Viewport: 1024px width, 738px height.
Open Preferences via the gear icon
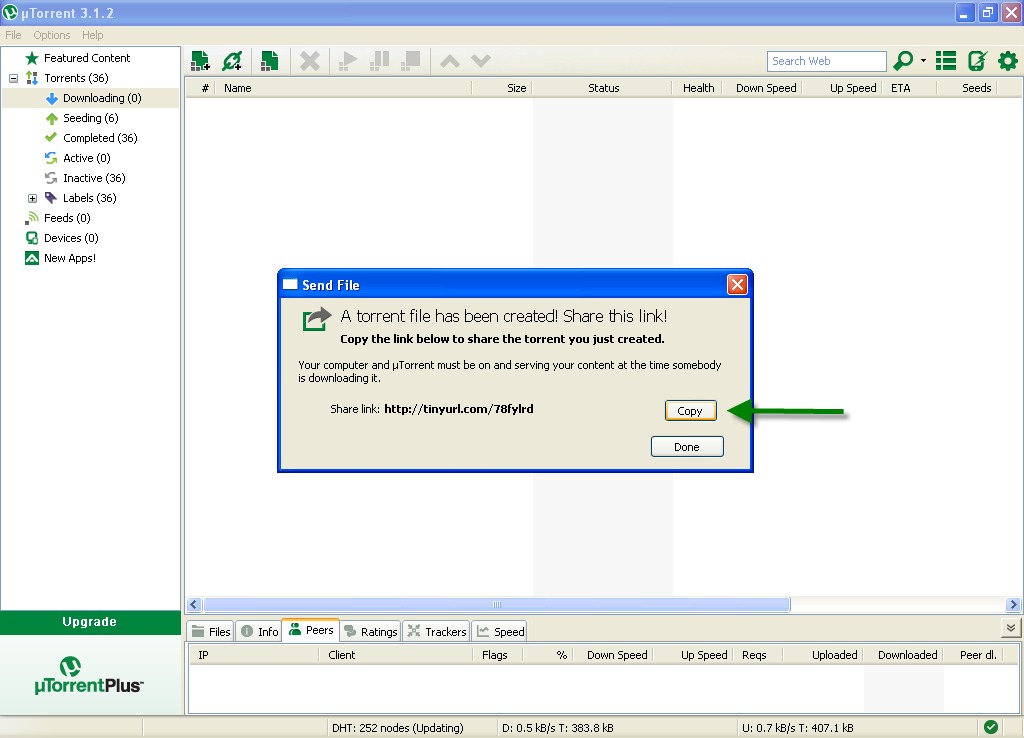click(1008, 61)
